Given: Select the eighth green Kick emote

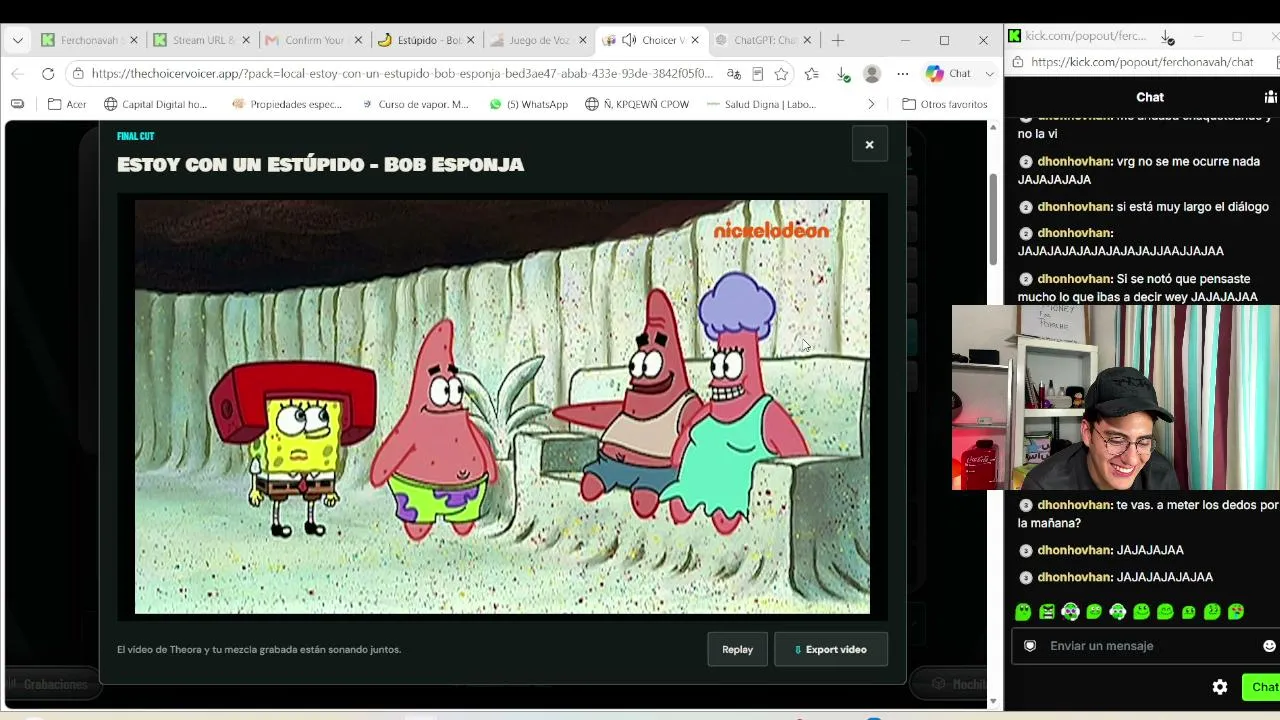Looking at the screenshot, I should click(x=1189, y=612).
